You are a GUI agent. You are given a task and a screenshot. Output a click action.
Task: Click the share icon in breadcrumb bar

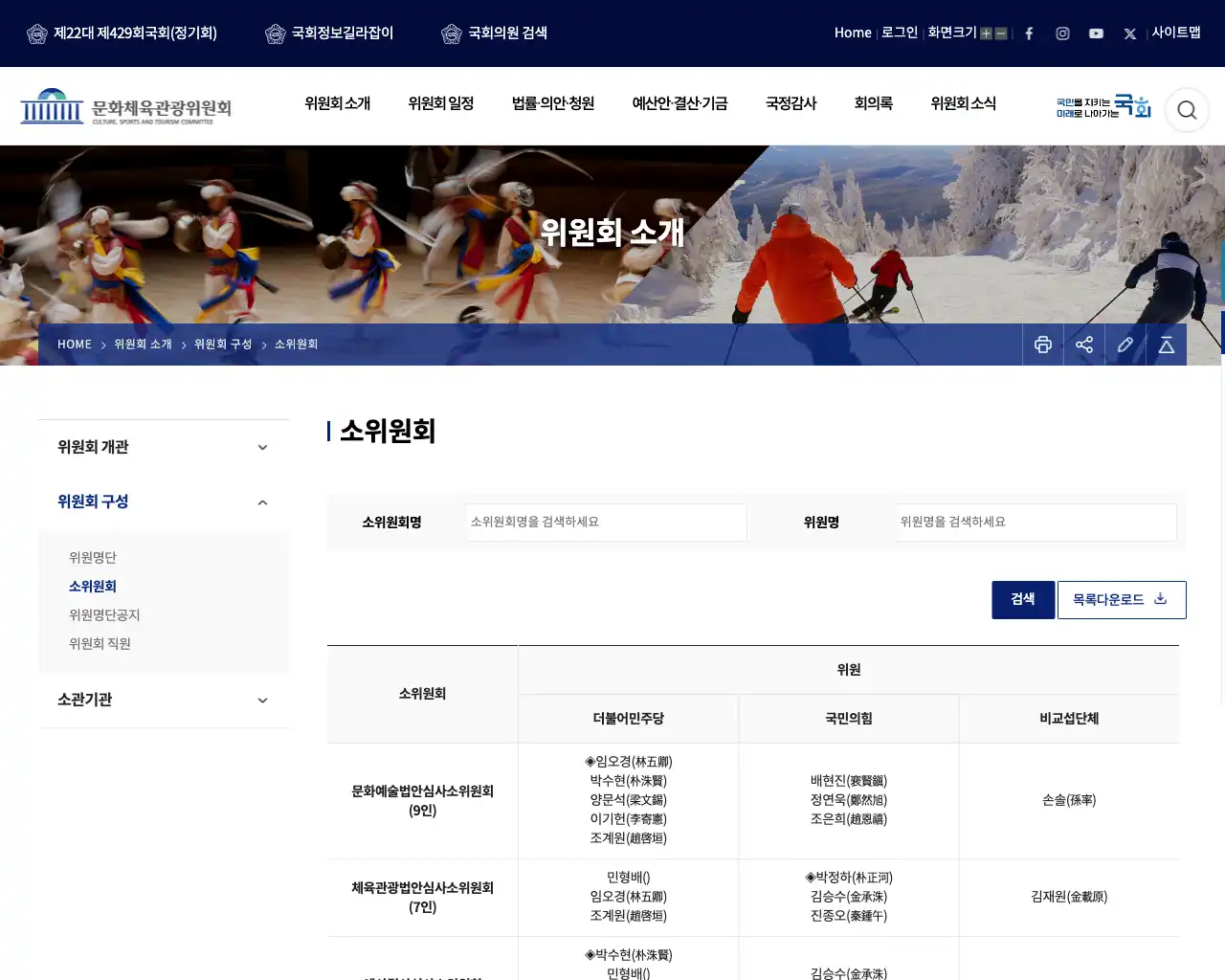point(1084,345)
